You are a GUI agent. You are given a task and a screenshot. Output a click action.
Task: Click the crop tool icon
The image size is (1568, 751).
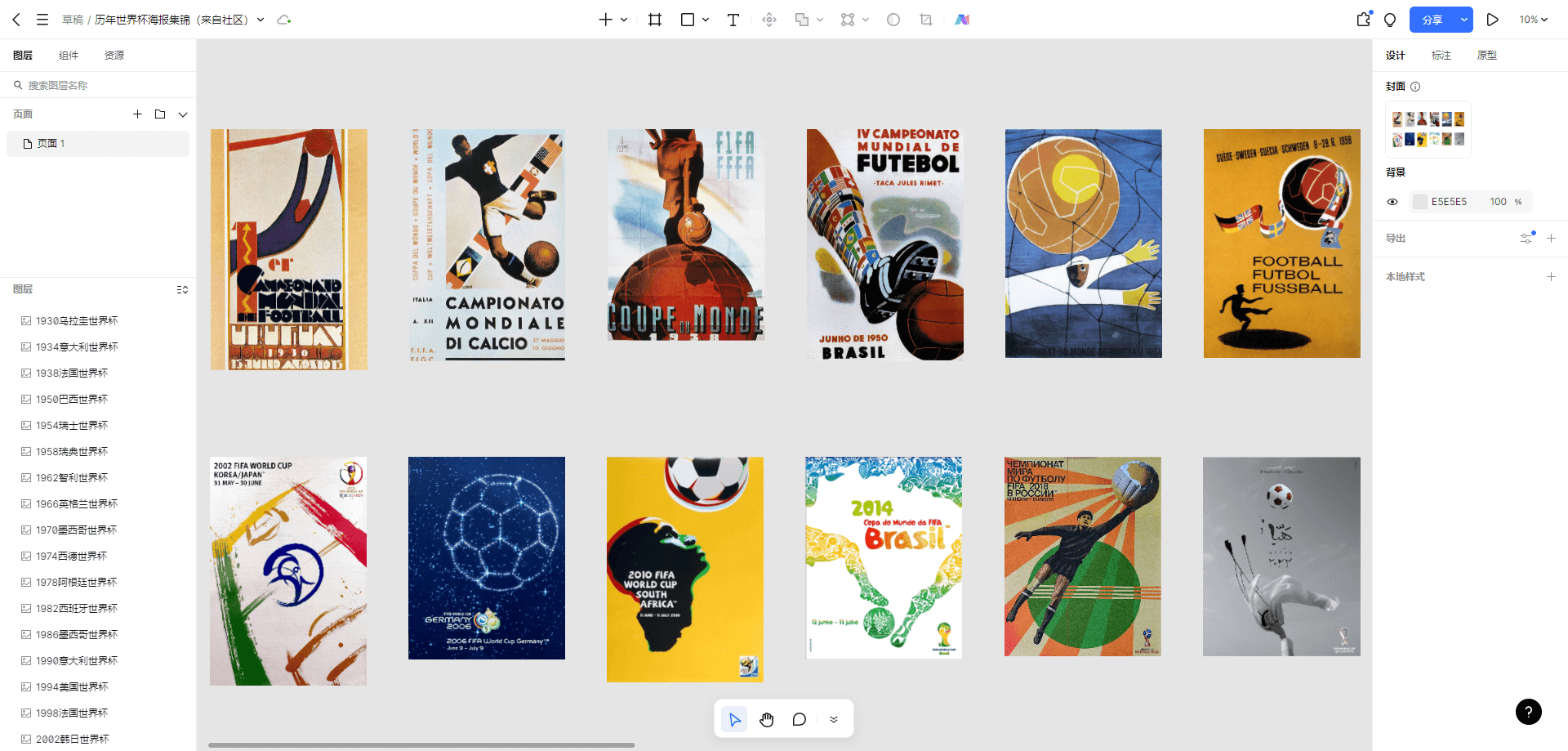tap(926, 20)
